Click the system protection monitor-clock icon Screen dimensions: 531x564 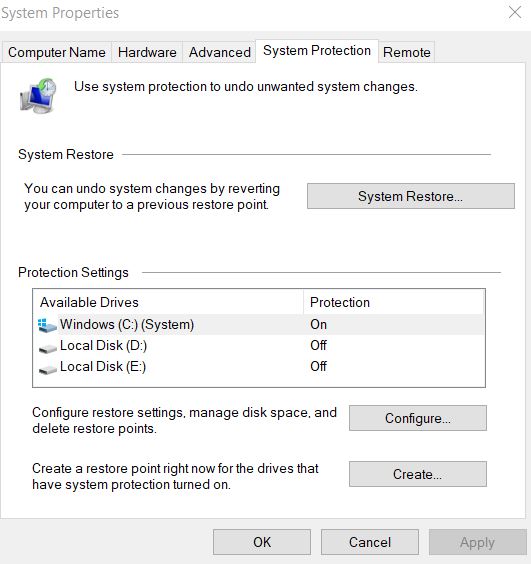[38, 95]
